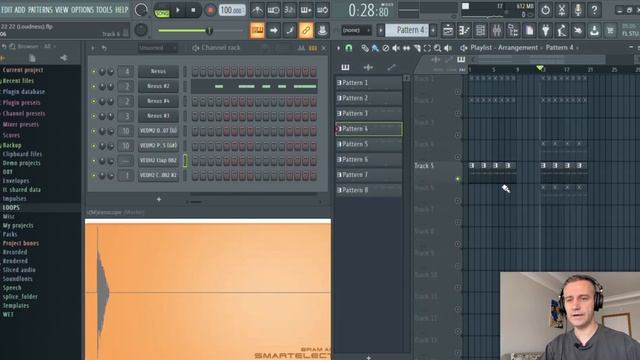Open the EDIT menu
Screen dimensions: 640x360
[7, 10]
